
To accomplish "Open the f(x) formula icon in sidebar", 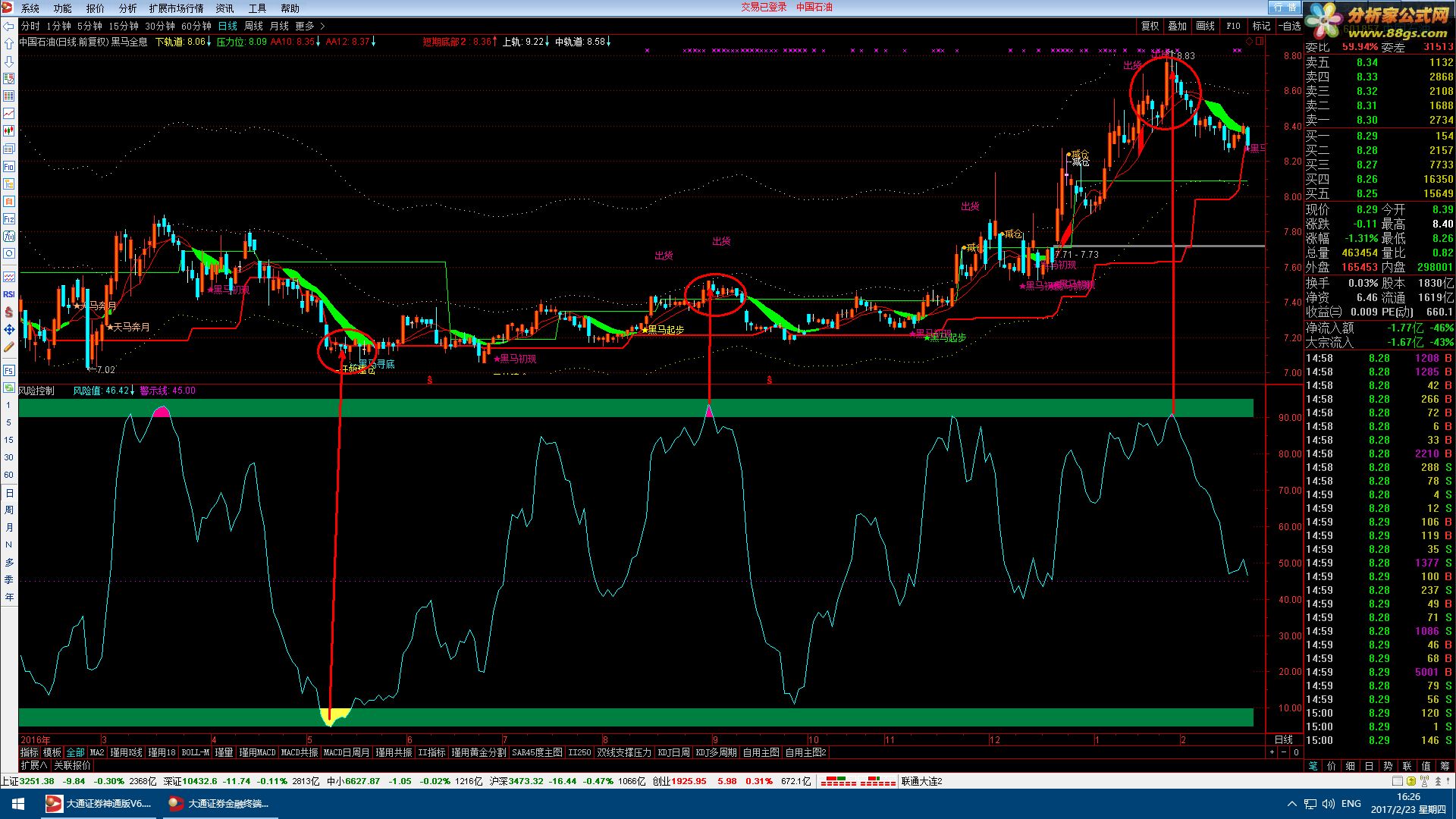I will [9, 236].
